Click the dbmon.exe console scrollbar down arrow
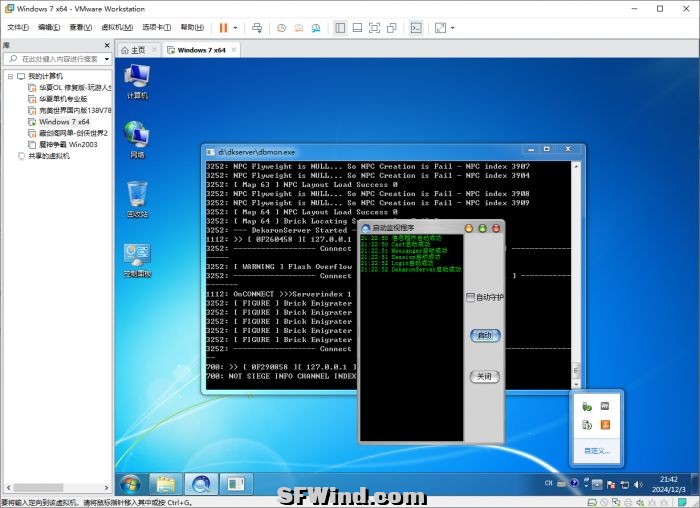This screenshot has width=700, height=508. pyautogui.click(x=576, y=384)
